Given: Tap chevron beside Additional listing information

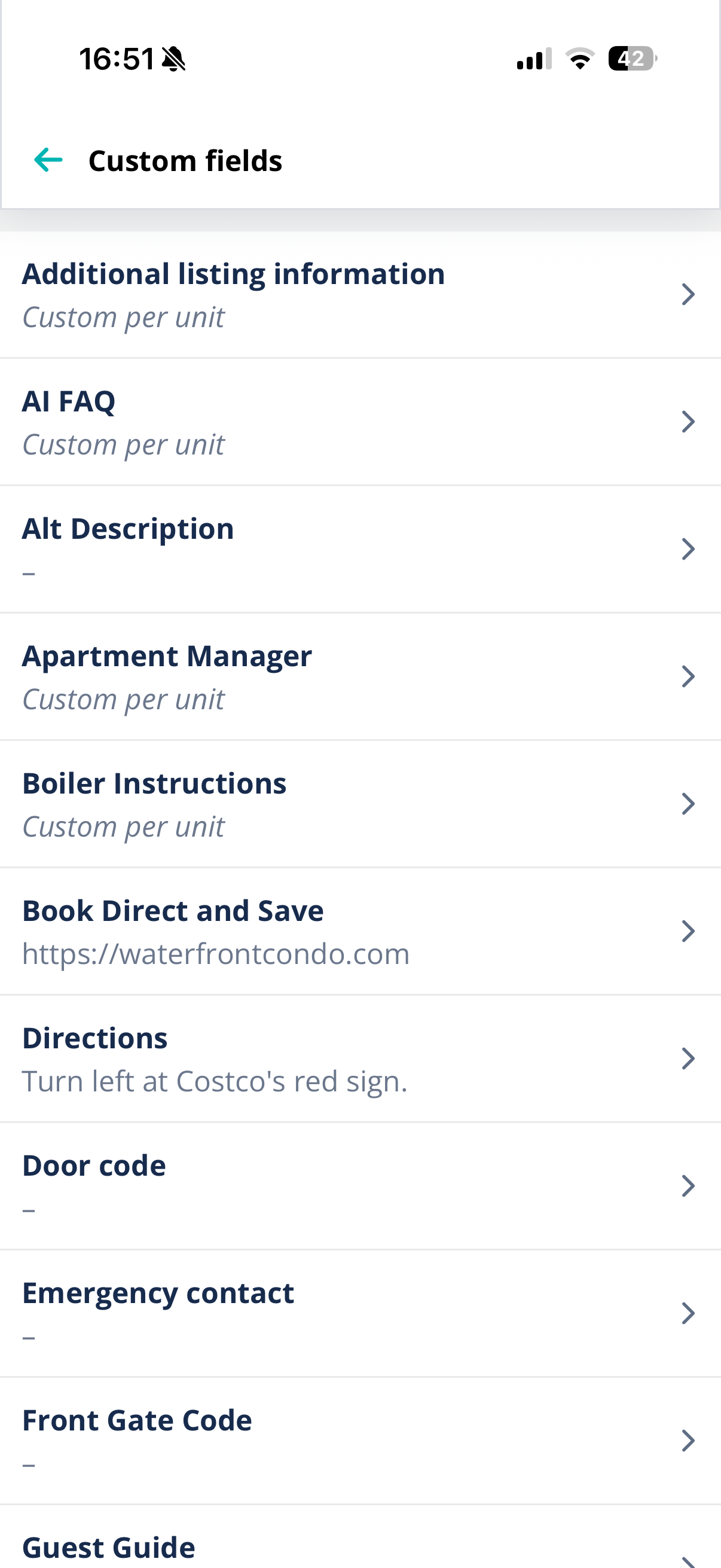Looking at the screenshot, I should (x=688, y=295).
